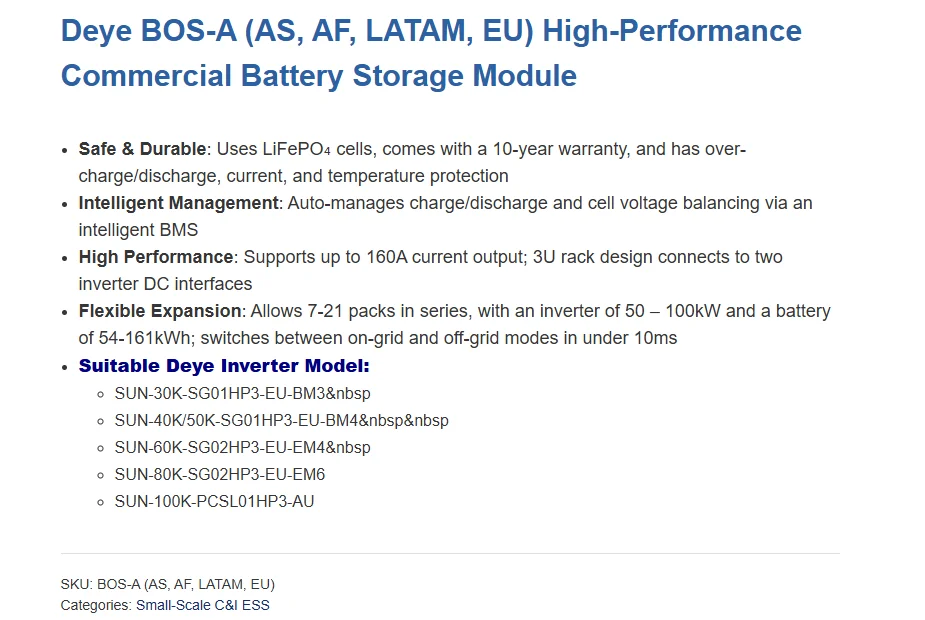Click the "Flexible Expansion" bold label
925x620 pixels.
(x=160, y=311)
